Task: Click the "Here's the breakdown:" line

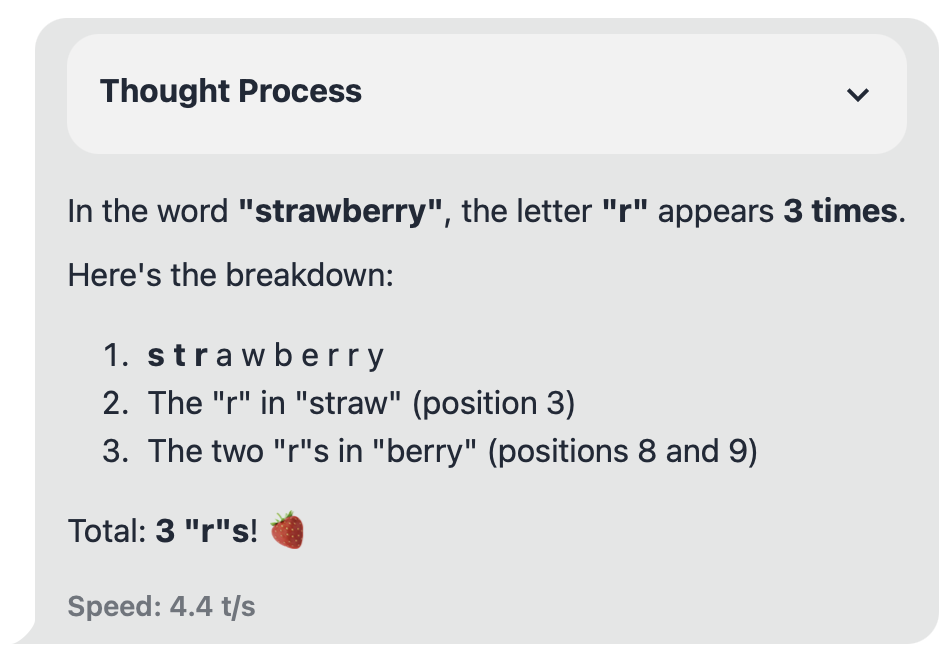Action: click(231, 274)
